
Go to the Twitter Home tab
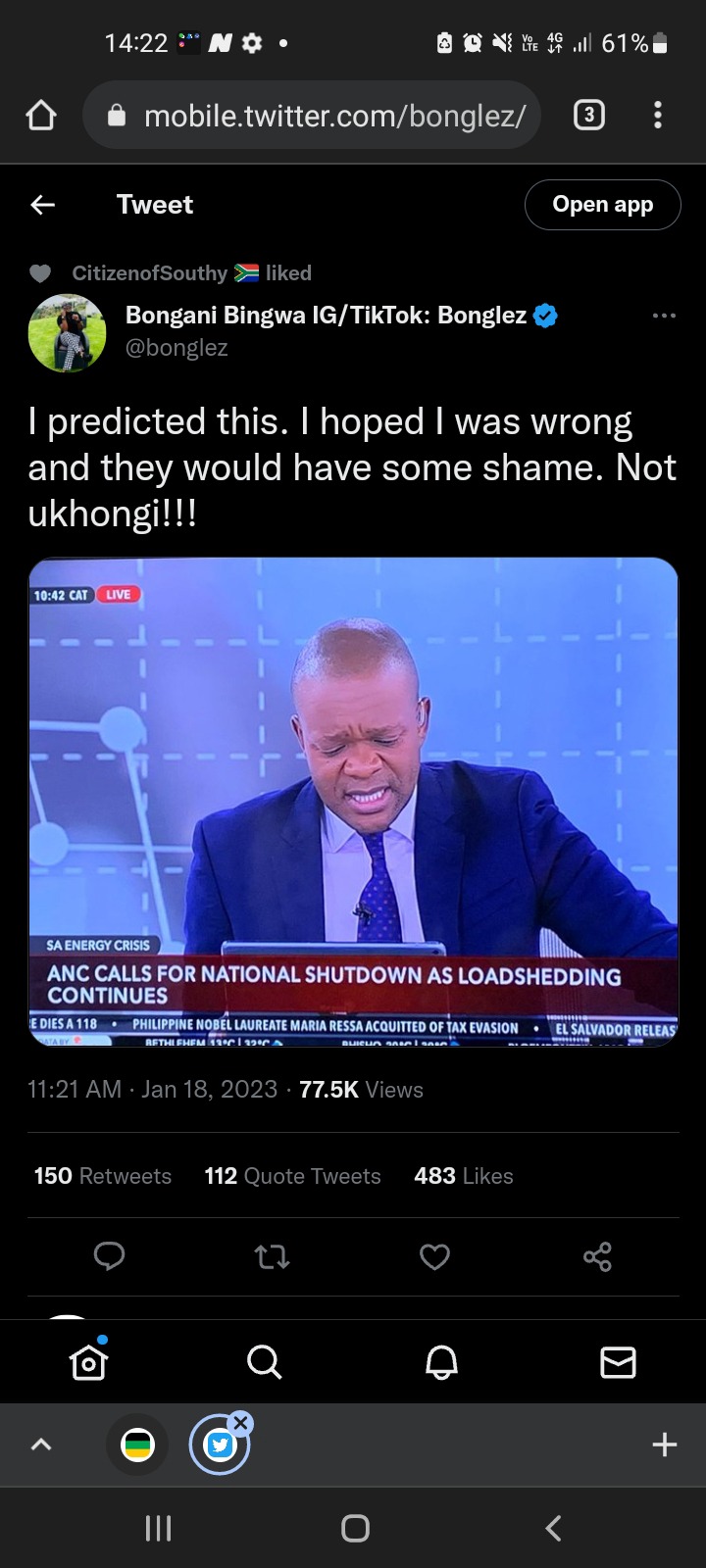point(88,1361)
